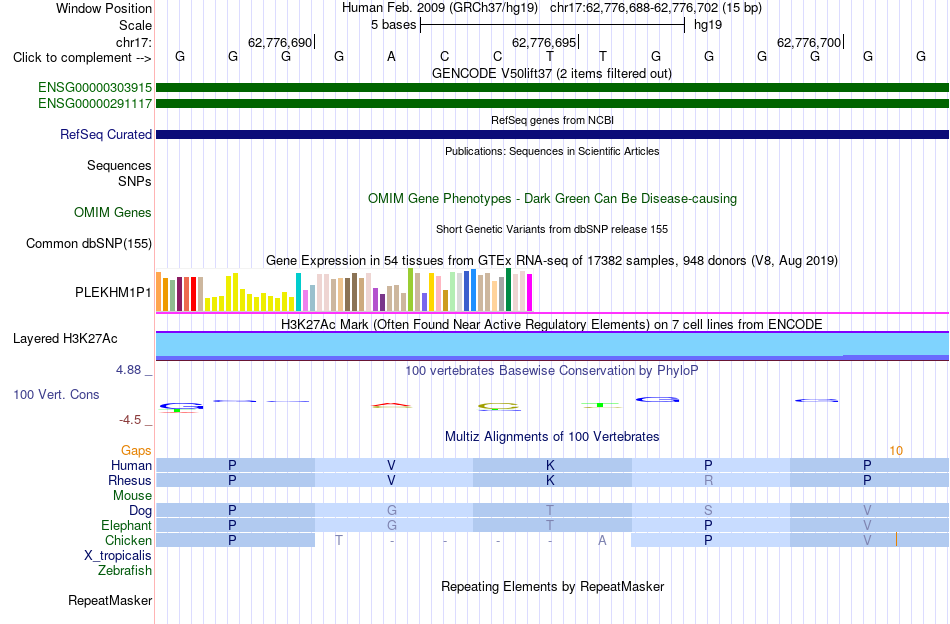The height and width of the screenshot is (624, 950).
Task: Click the Chicken A amino acid cell
Action: coord(602,540)
